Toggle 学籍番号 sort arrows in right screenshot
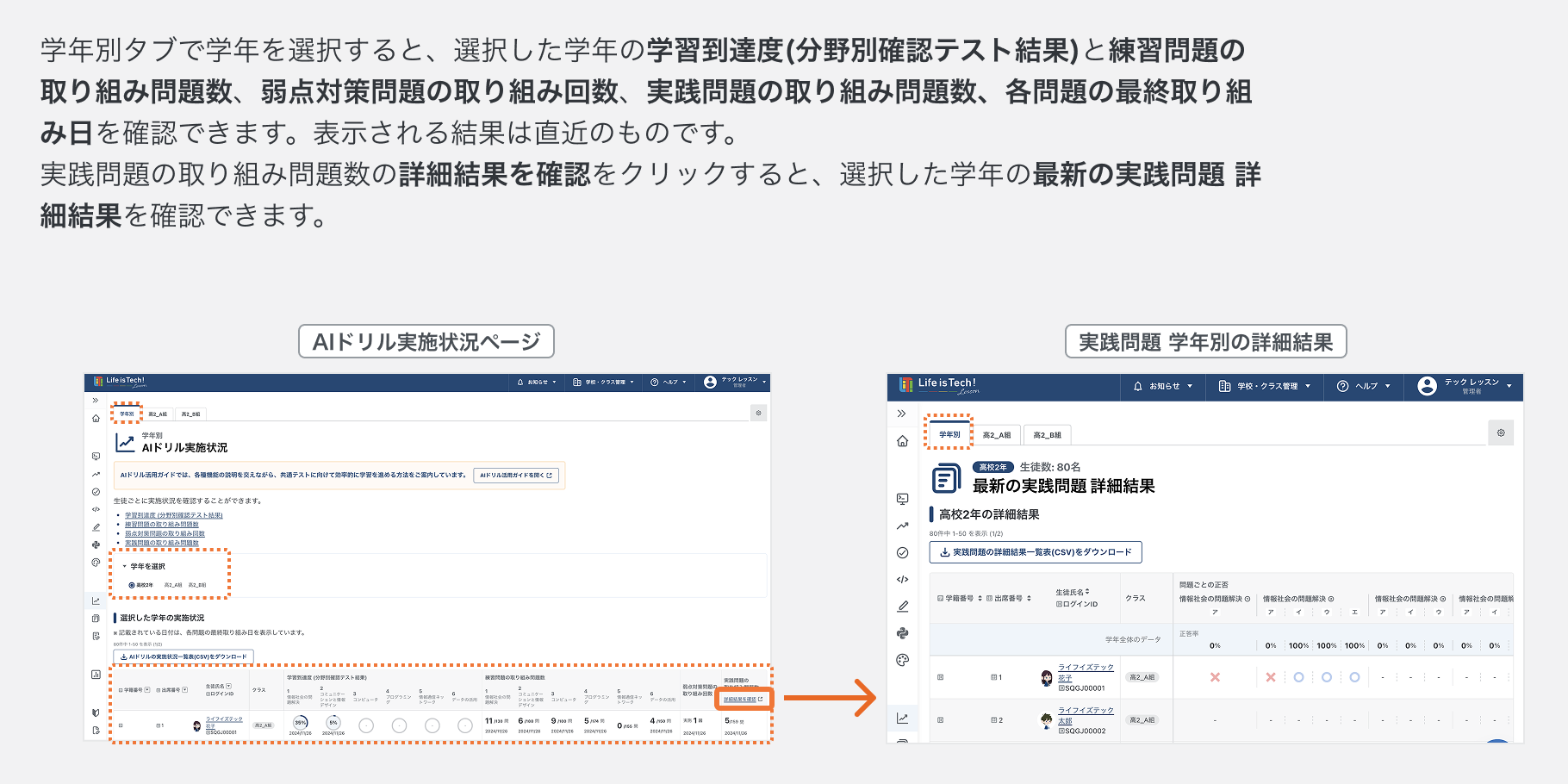Viewport: 1568px width, 784px height. pyautogui.click(x=980, y=598)
